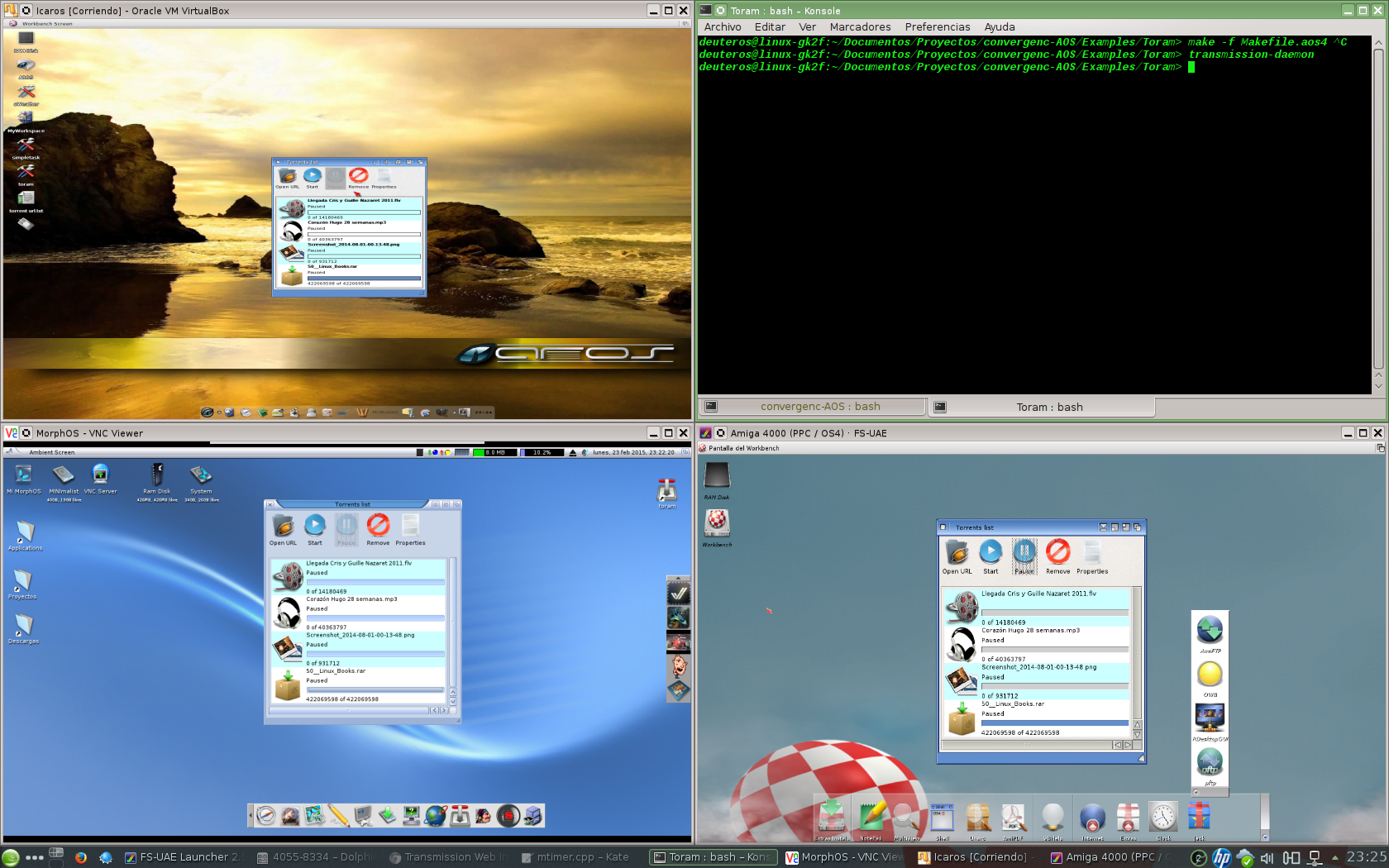Viewport: 1389px width, 868px height.
Task: Launch Firefox from the taskbar
Action: [80, 857]
